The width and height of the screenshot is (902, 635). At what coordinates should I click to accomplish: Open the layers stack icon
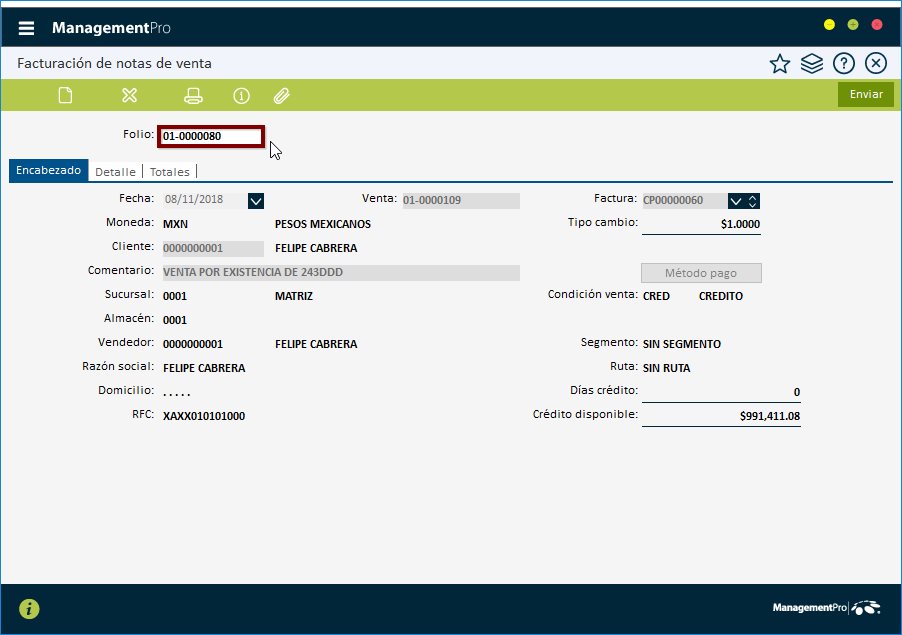pyautogui.click(x=812, y=63)
